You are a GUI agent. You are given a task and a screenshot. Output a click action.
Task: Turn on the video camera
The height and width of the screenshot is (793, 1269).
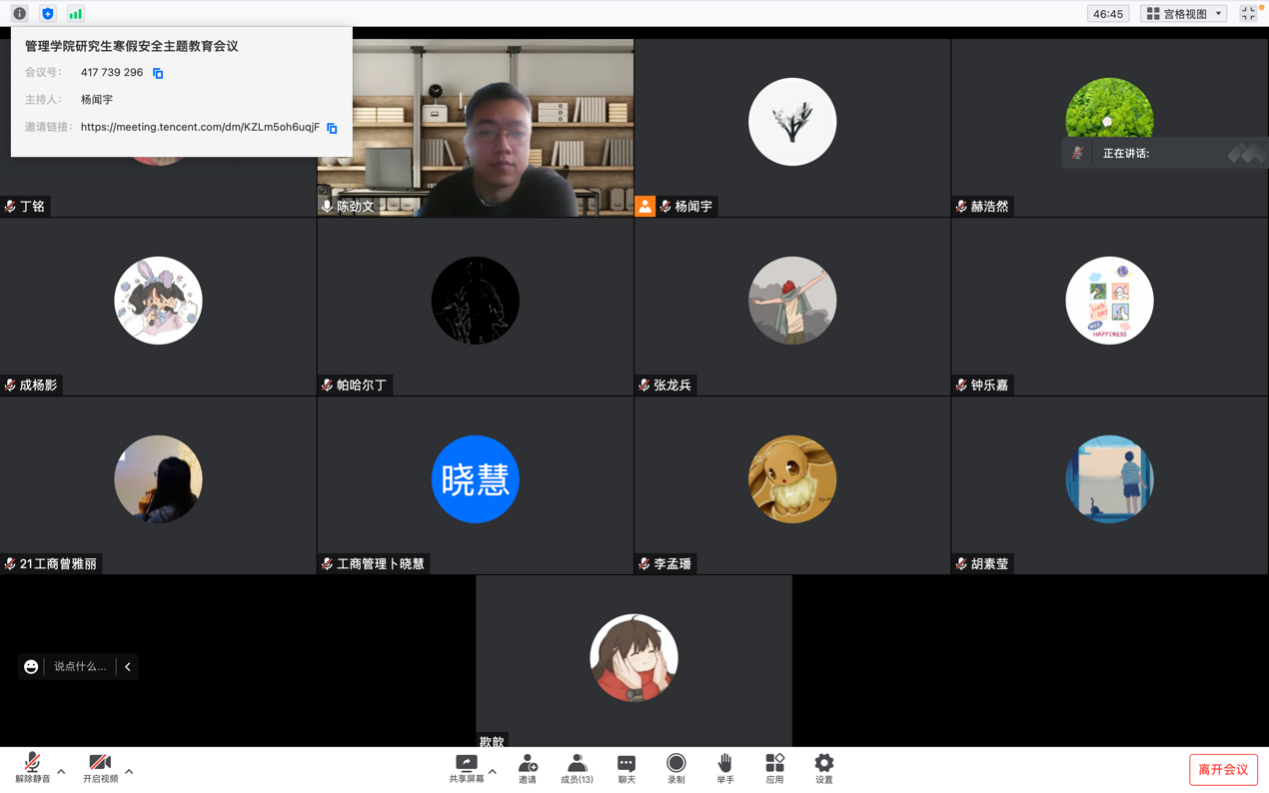coord(100,767)
